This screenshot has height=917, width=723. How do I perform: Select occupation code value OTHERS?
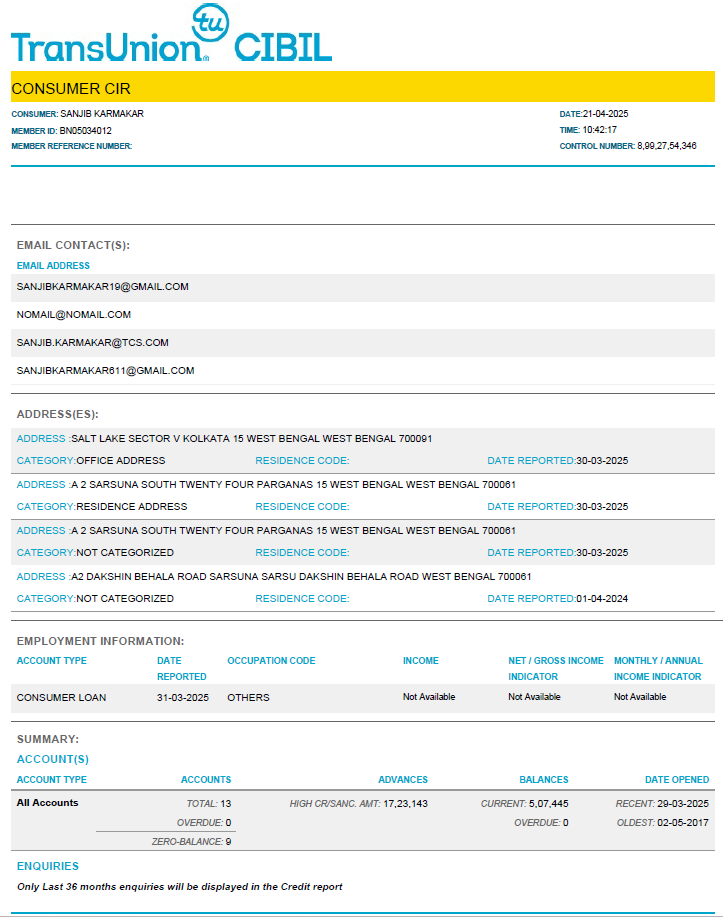248,698
